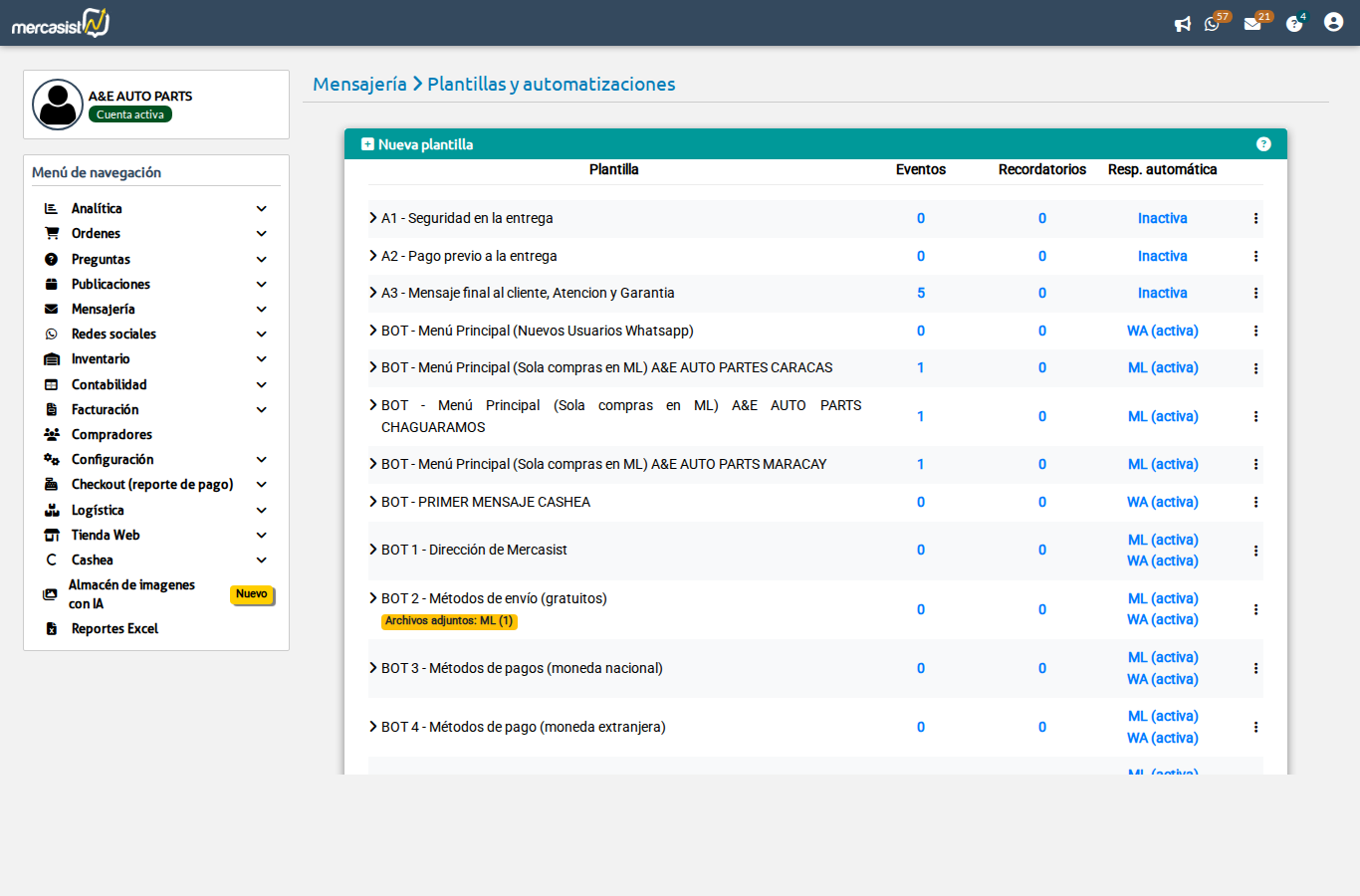This screenshot has width=1360, height=896.
Task: Open Compradores in the navigation menu
Action: click(x=112, y=434)
